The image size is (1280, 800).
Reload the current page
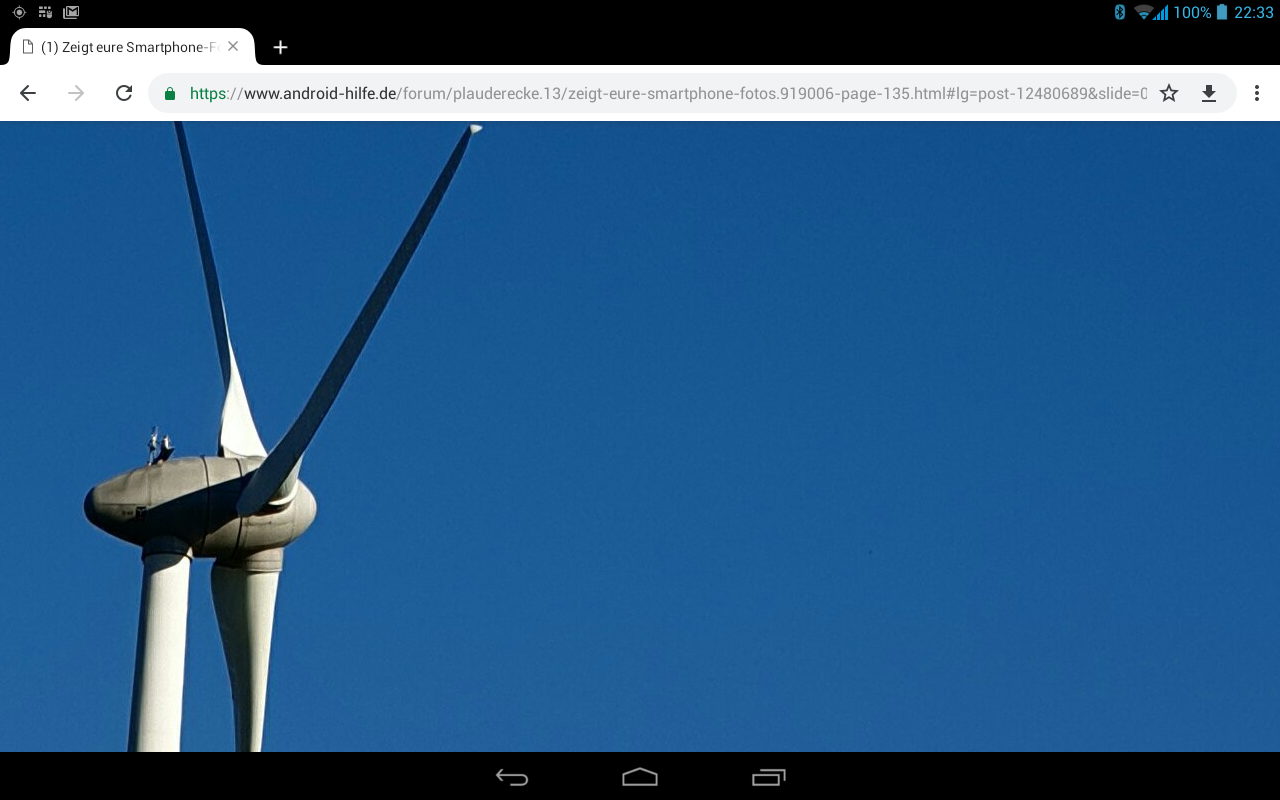pyautogui.click(x=124, y=93)
